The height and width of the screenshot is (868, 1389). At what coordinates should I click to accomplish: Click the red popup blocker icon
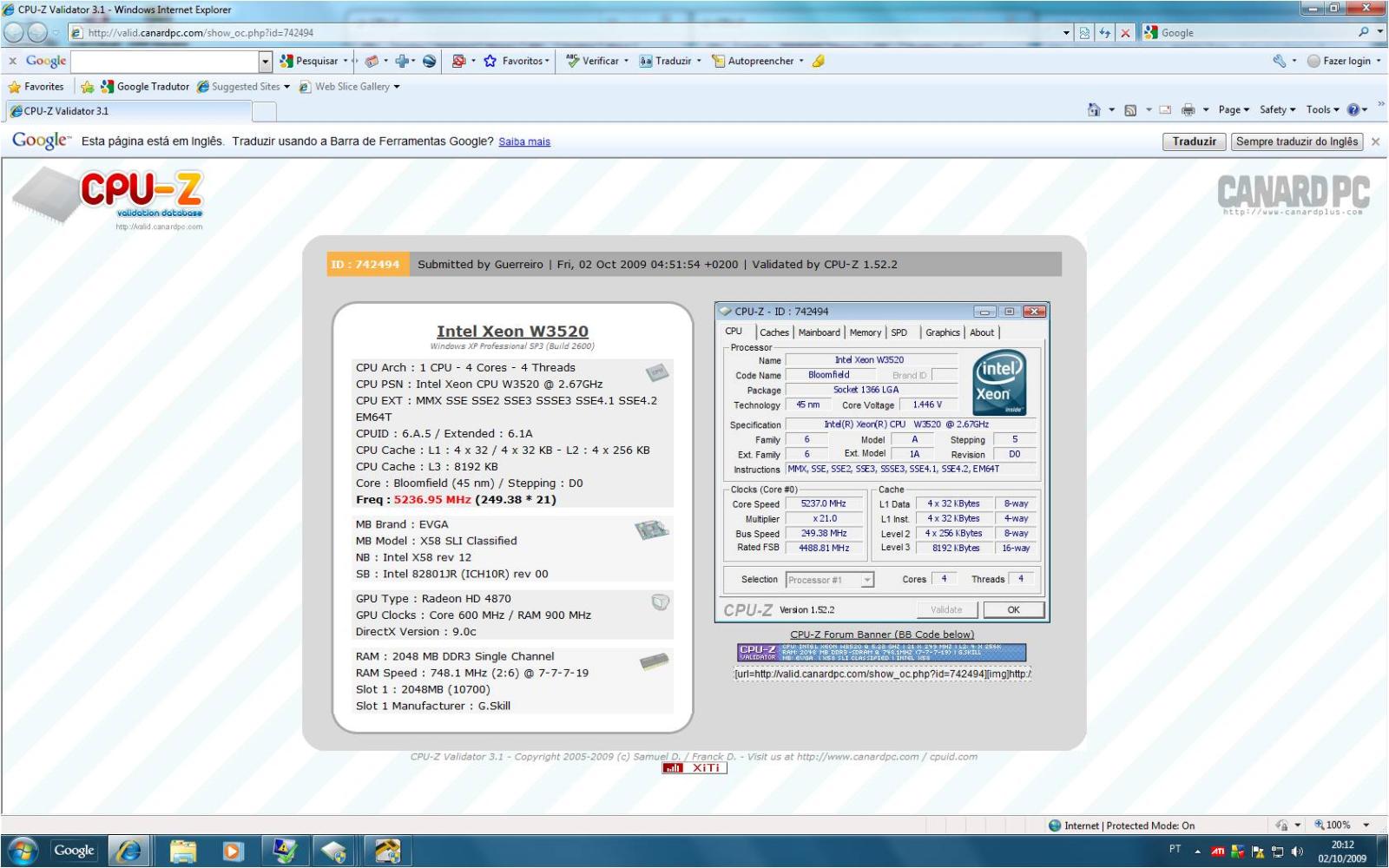pyautogui.click(x=458, y=61)
